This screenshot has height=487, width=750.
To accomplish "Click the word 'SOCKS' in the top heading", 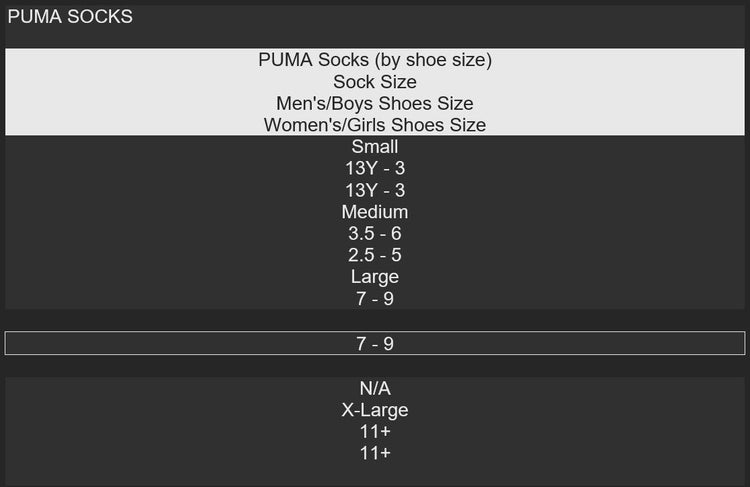I will [x=99, y=17].
